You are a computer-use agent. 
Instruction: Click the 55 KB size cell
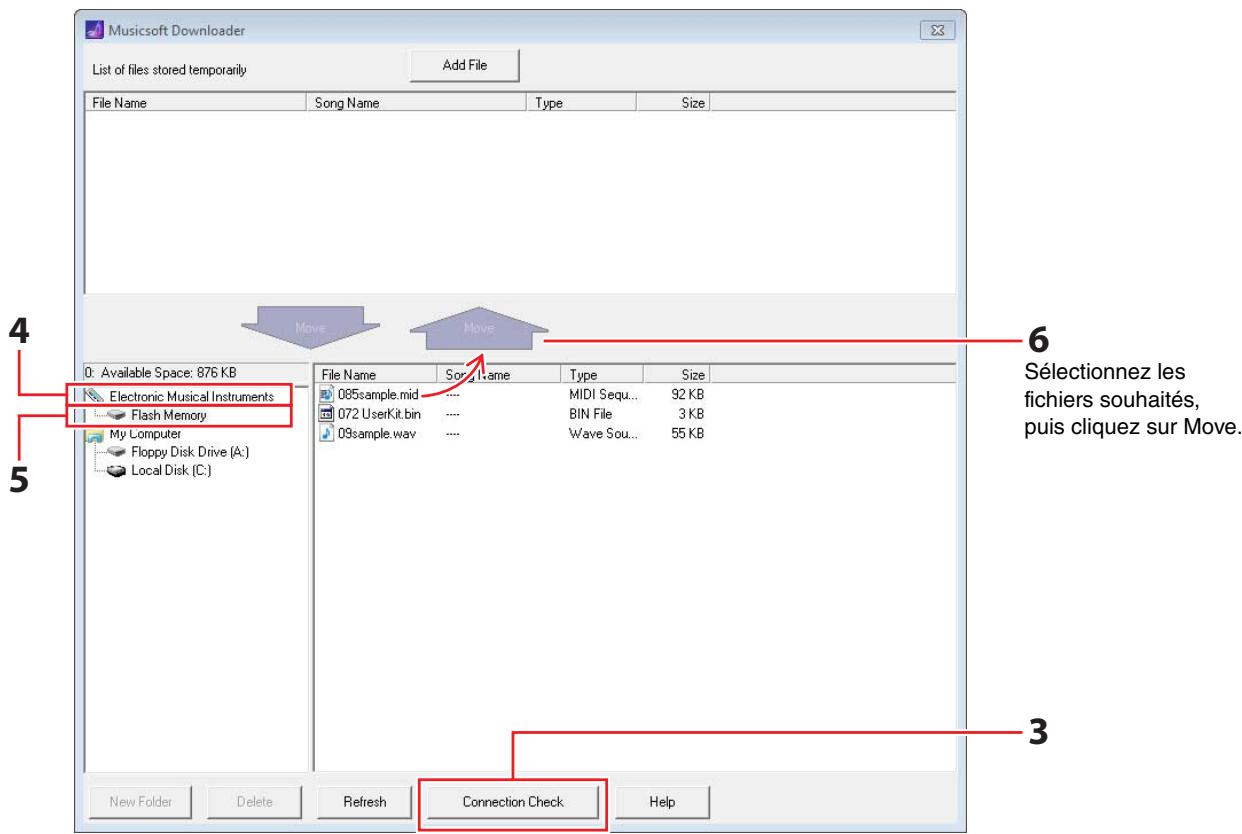689,432
